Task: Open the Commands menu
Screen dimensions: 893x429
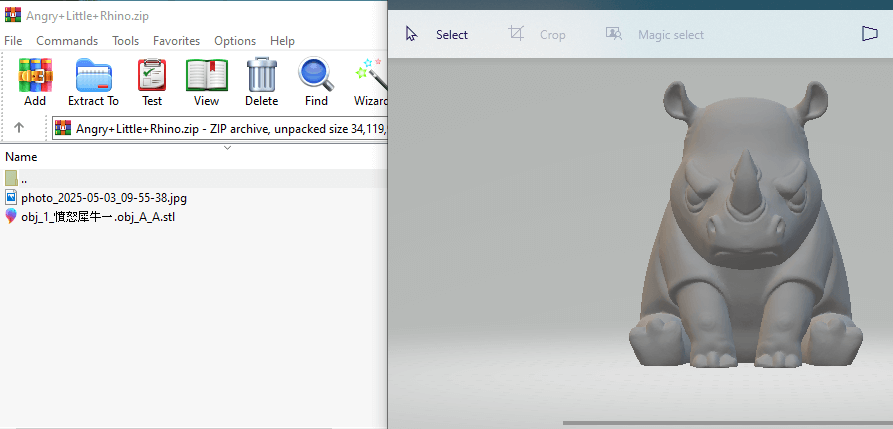Action: click(x=67, y=41)
